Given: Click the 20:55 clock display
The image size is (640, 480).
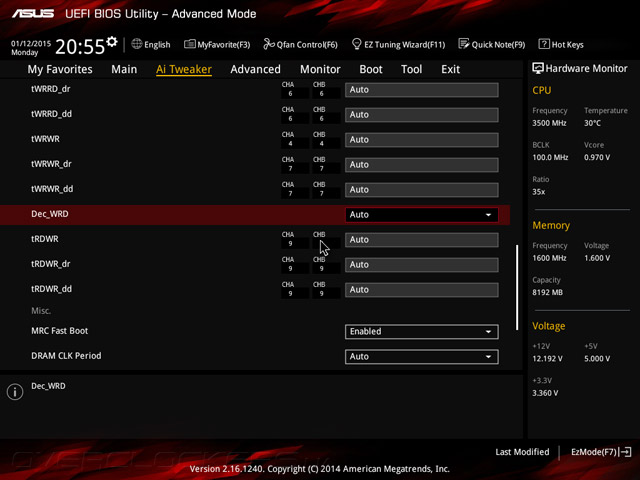Looking at the screenshot, I should coord(80,47).
